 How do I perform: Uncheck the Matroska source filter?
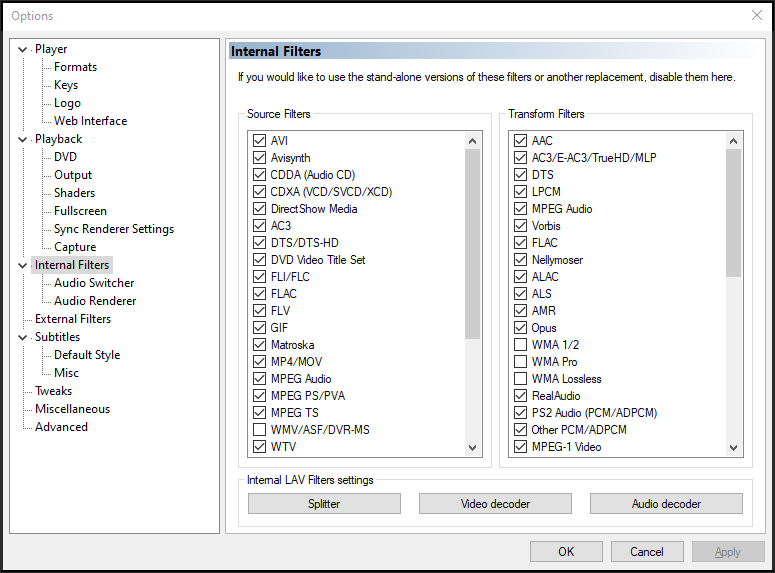pyautogui.click(x=260, y=345)
